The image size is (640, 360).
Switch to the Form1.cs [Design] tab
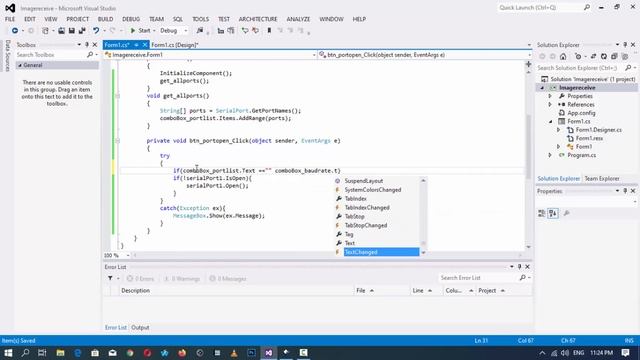click(175, 45)
